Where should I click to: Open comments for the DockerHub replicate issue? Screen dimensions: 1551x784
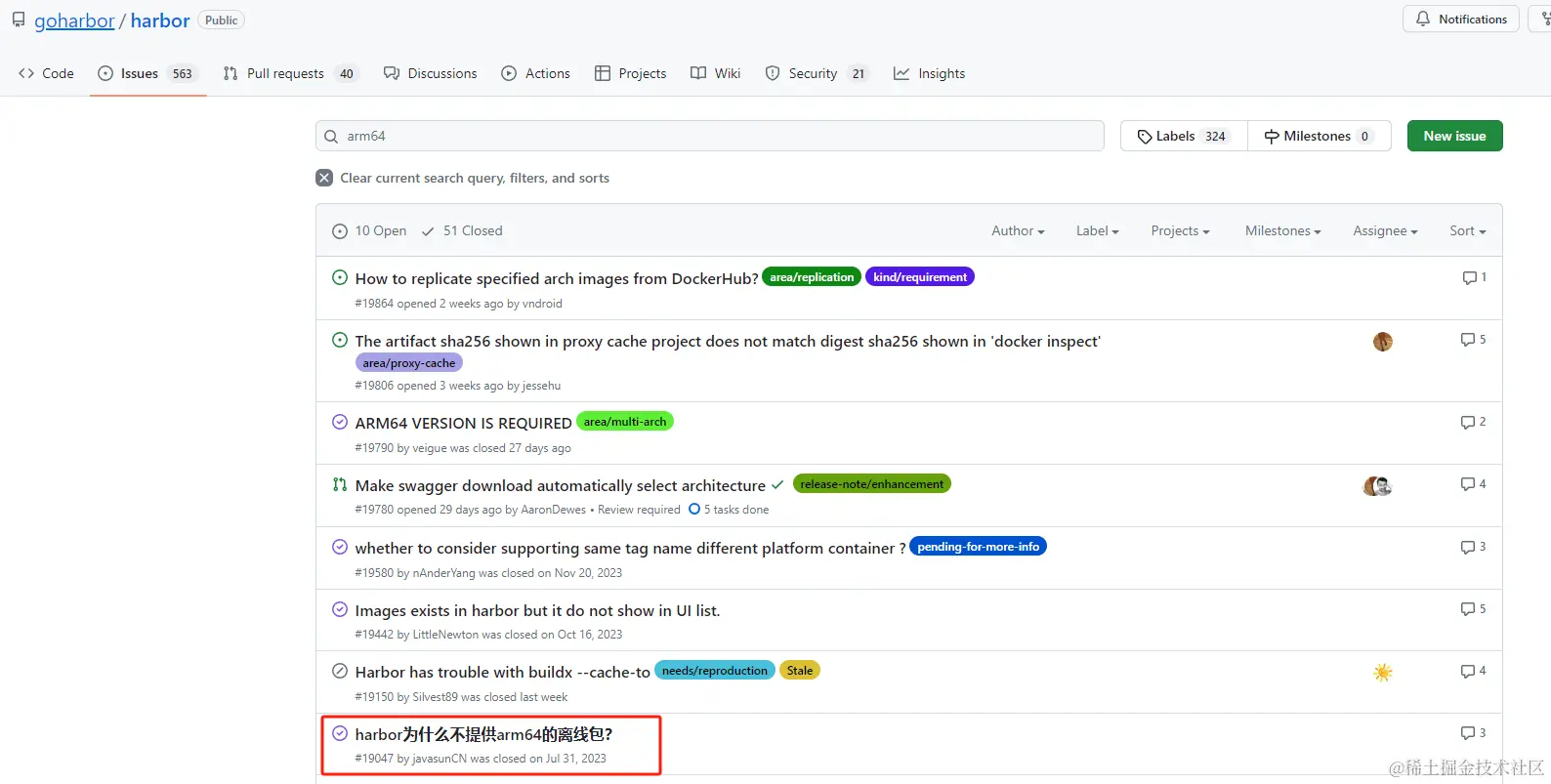pyautogui.click(x=1474, y=277)
